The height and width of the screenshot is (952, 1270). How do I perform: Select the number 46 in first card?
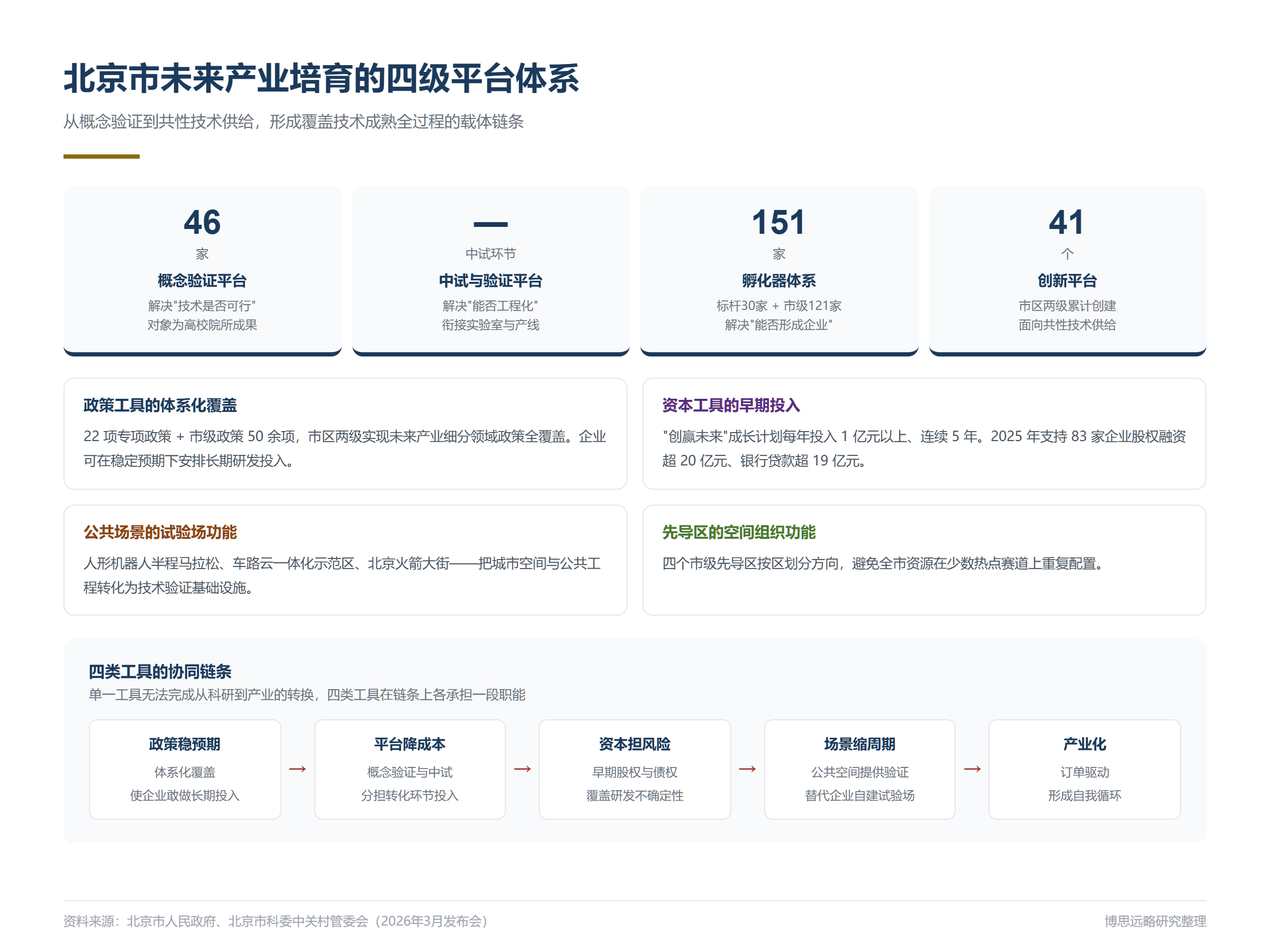202,222
